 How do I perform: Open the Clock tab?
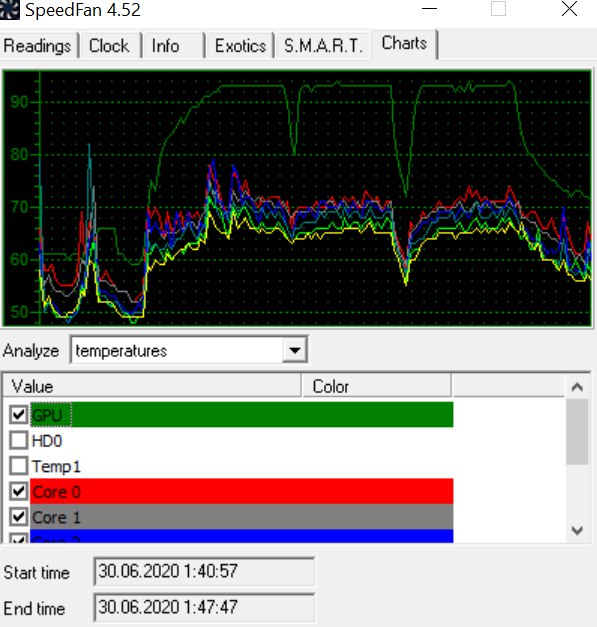pyautogui.click(x=109, y=46)
